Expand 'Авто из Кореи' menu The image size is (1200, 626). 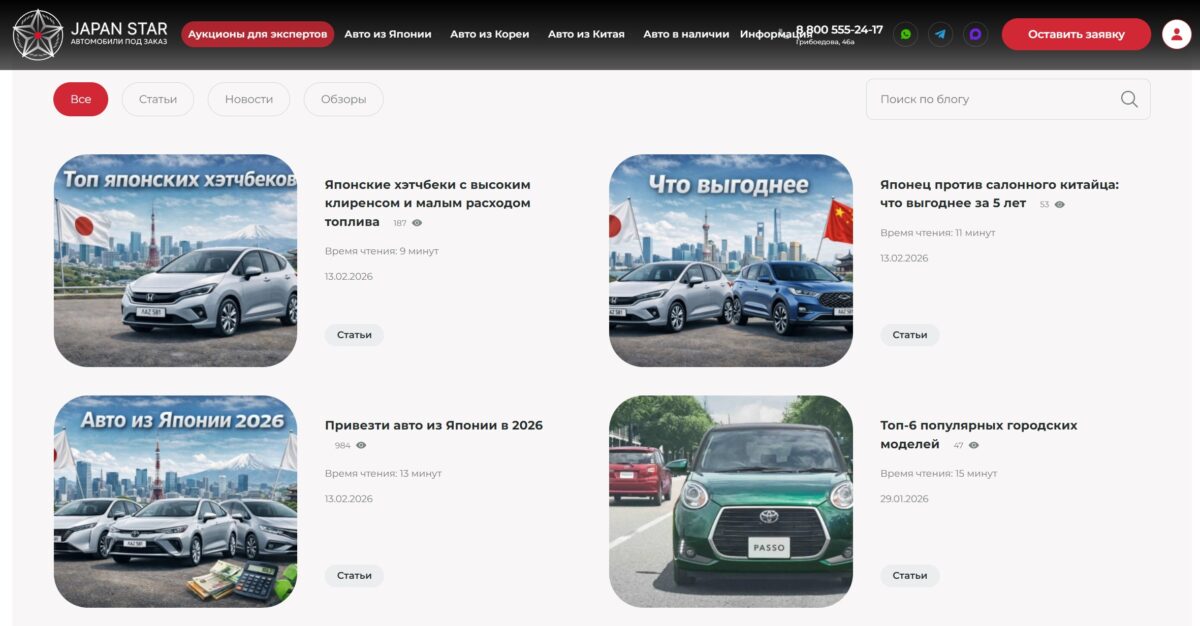coord(489,34)
